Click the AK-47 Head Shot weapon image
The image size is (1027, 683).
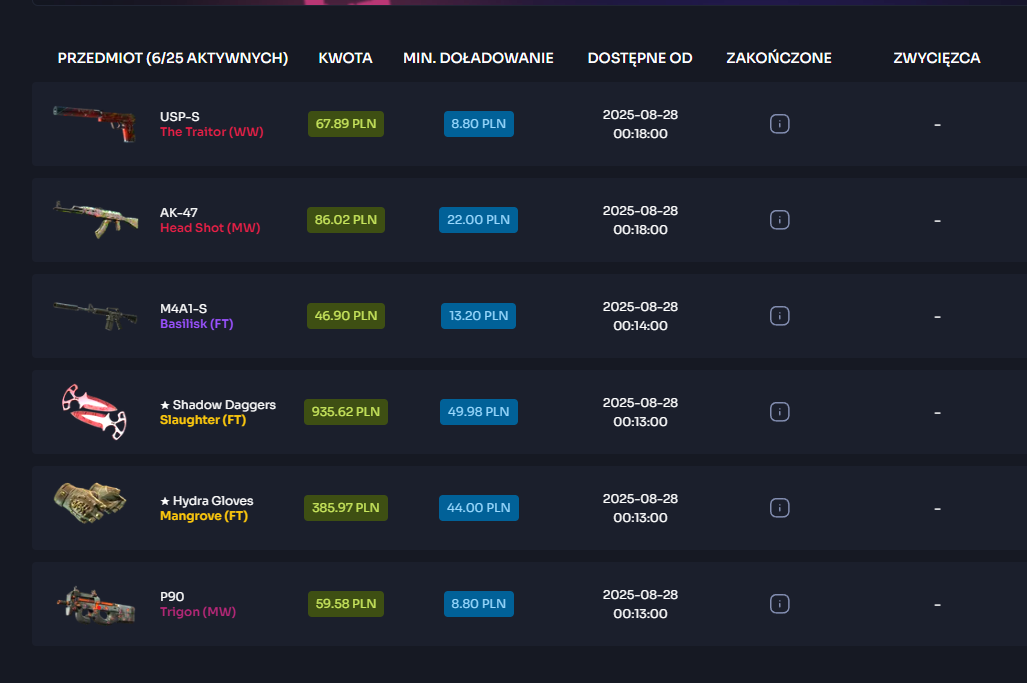[96, 219]
